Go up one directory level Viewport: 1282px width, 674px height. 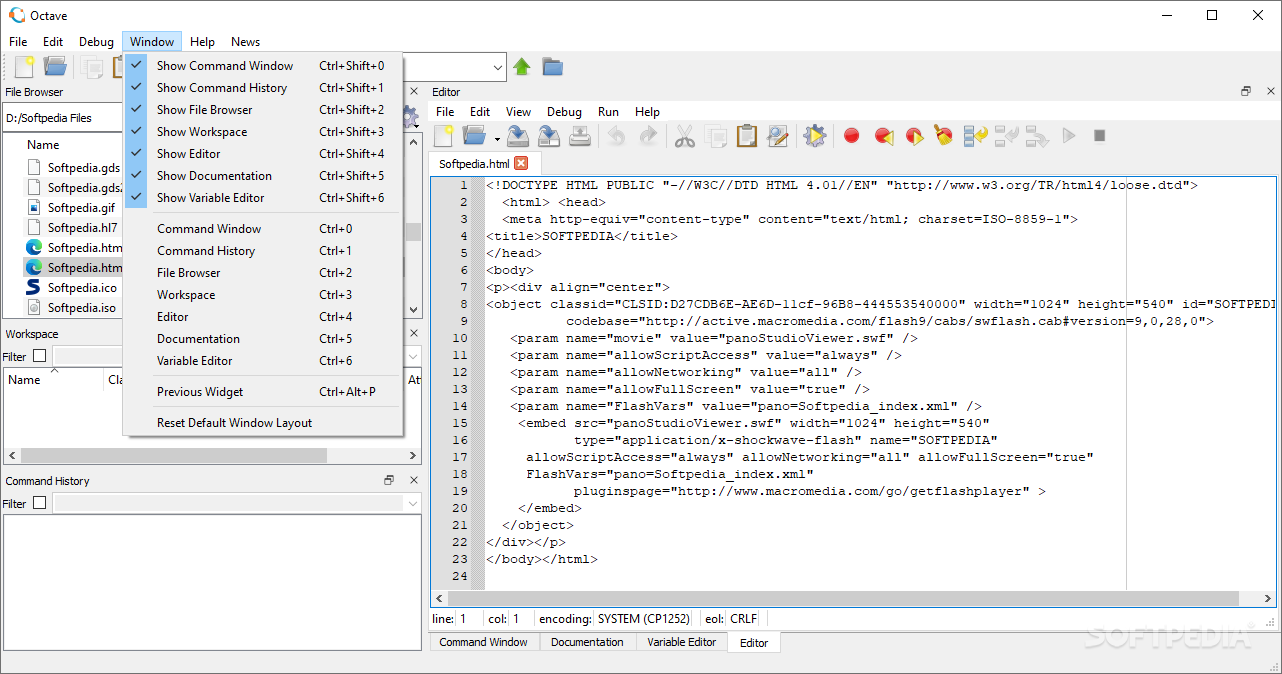pyautogui.click(x=522, y=67)
